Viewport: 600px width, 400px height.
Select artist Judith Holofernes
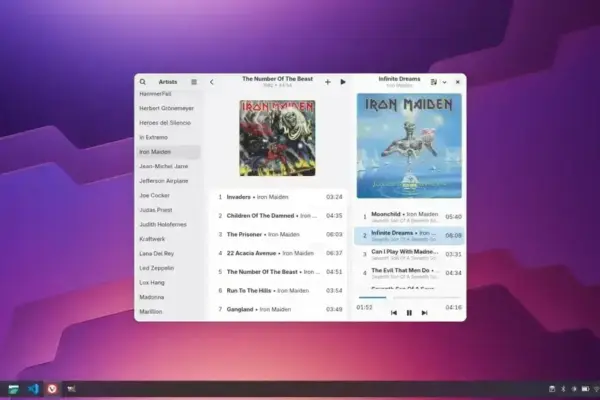coord(168,225)
